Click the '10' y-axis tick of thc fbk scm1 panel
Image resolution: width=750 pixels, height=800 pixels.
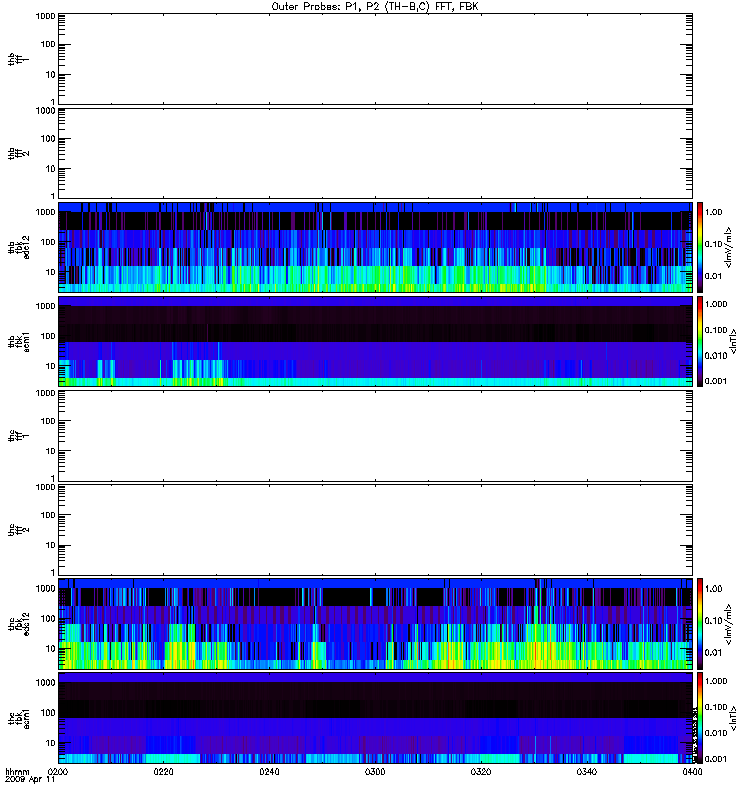[51, 743]
